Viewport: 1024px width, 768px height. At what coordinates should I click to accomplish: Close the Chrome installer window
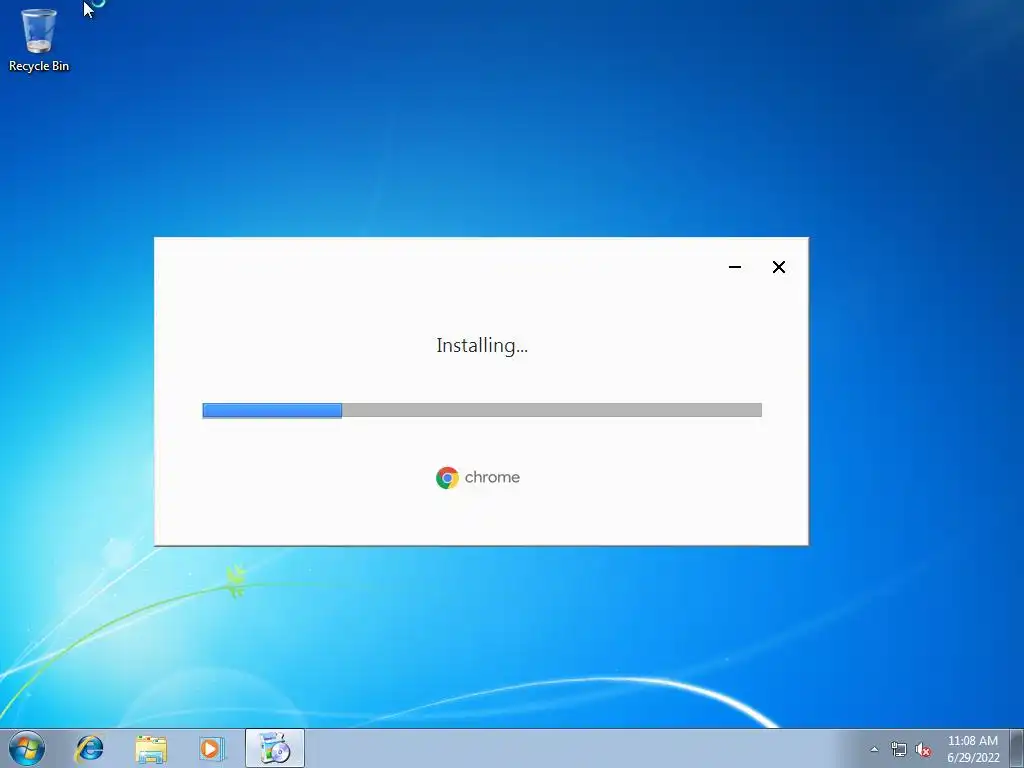pyautogui.click(x=778, y=267)
